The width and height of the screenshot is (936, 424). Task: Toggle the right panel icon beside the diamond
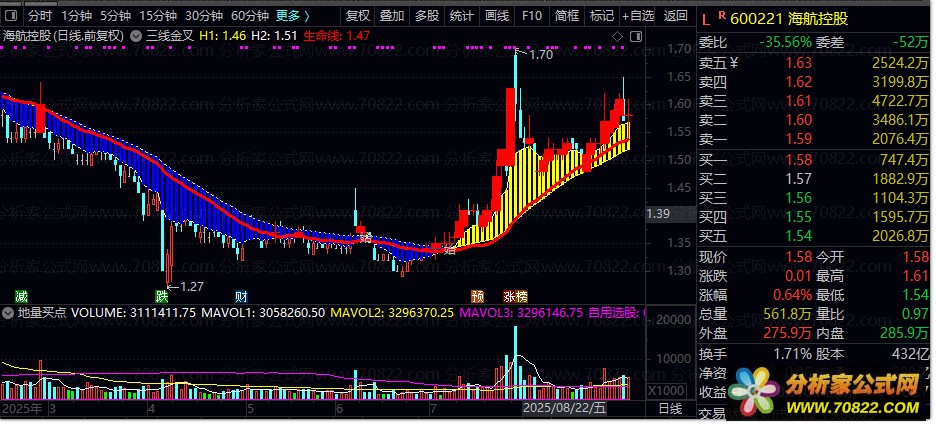[636, 37]
